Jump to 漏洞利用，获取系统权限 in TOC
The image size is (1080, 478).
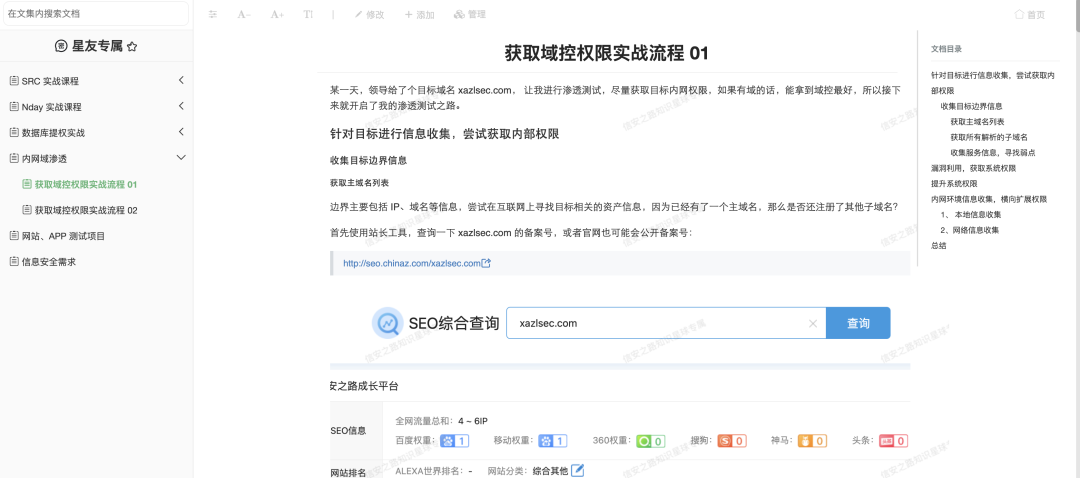[x=973, y=168]
